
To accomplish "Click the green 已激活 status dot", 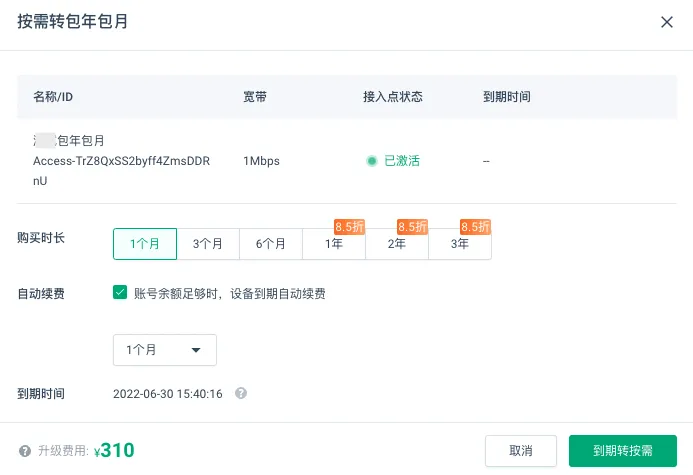I will tap(372, 161).
